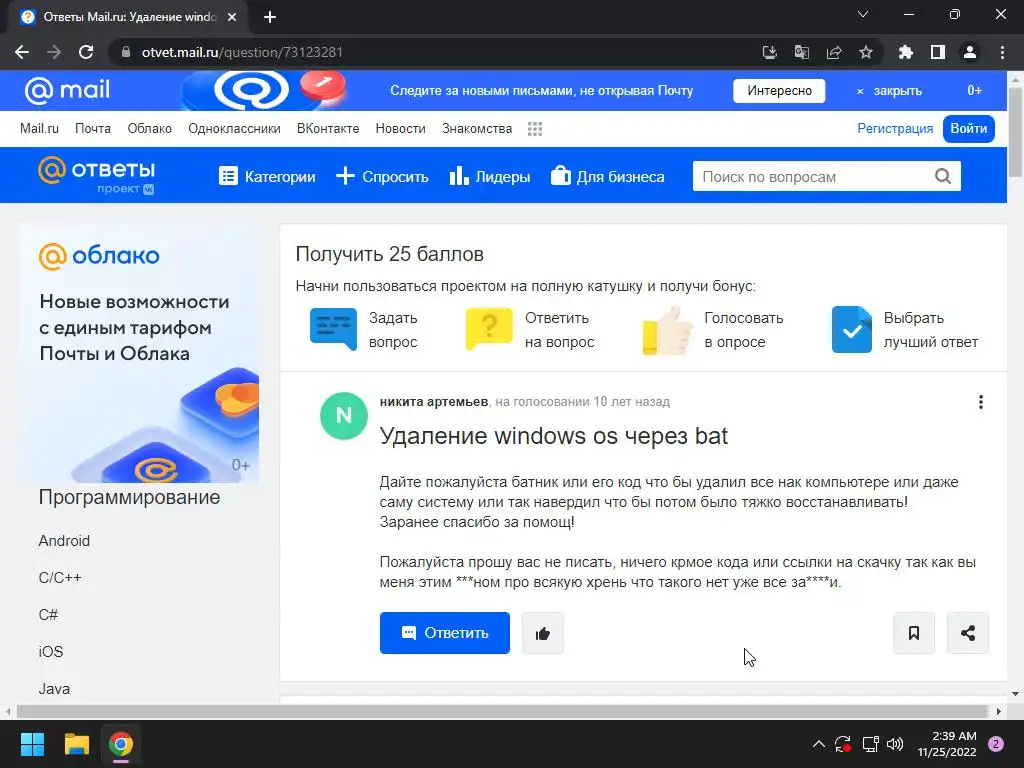Click the Выбрать лучший ответ bonus item
1024x768 pixels.
click(x=904, y=330)
